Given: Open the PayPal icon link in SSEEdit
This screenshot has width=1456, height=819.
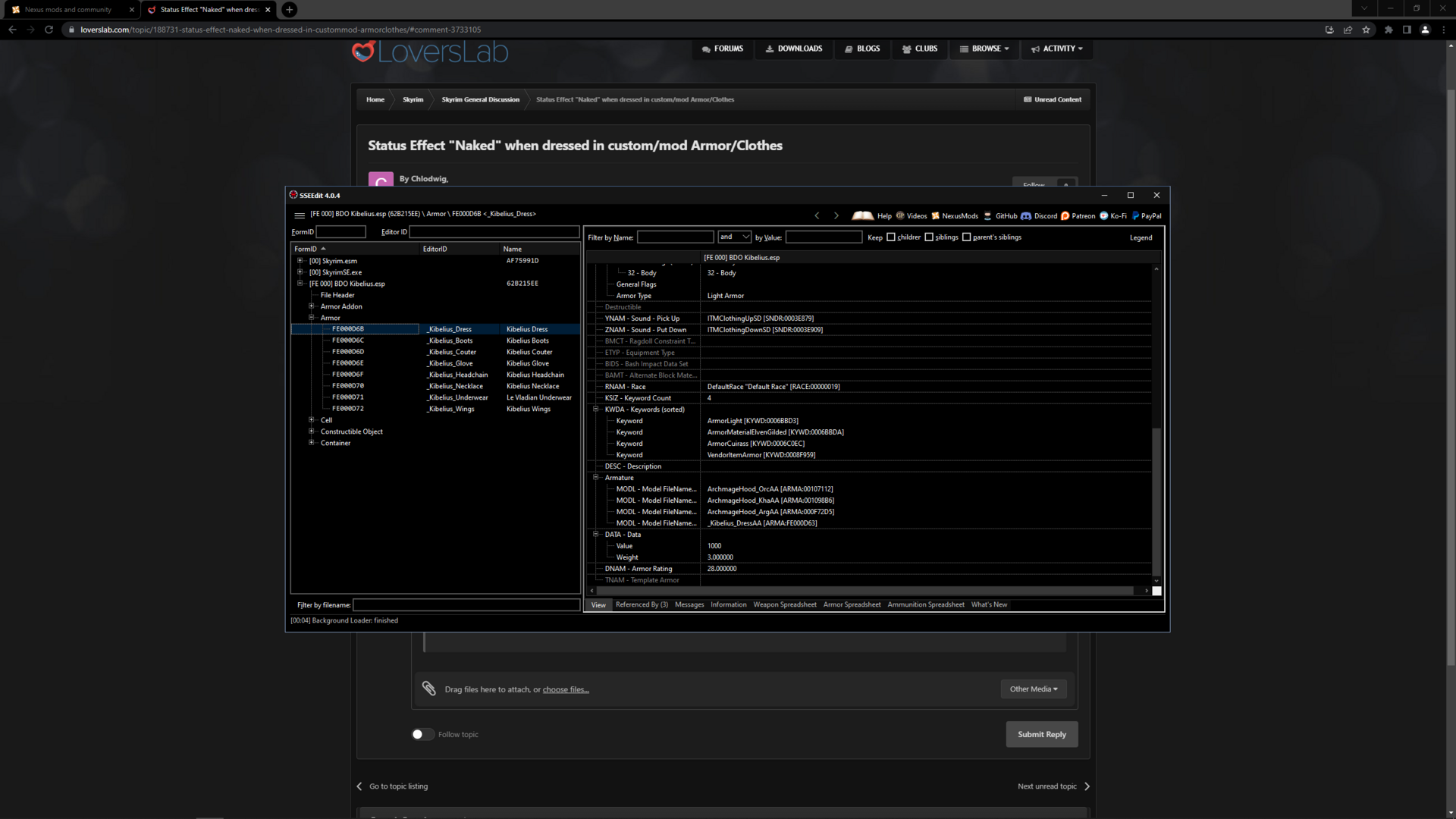Looking at the screenshot, I should 1135,216.
